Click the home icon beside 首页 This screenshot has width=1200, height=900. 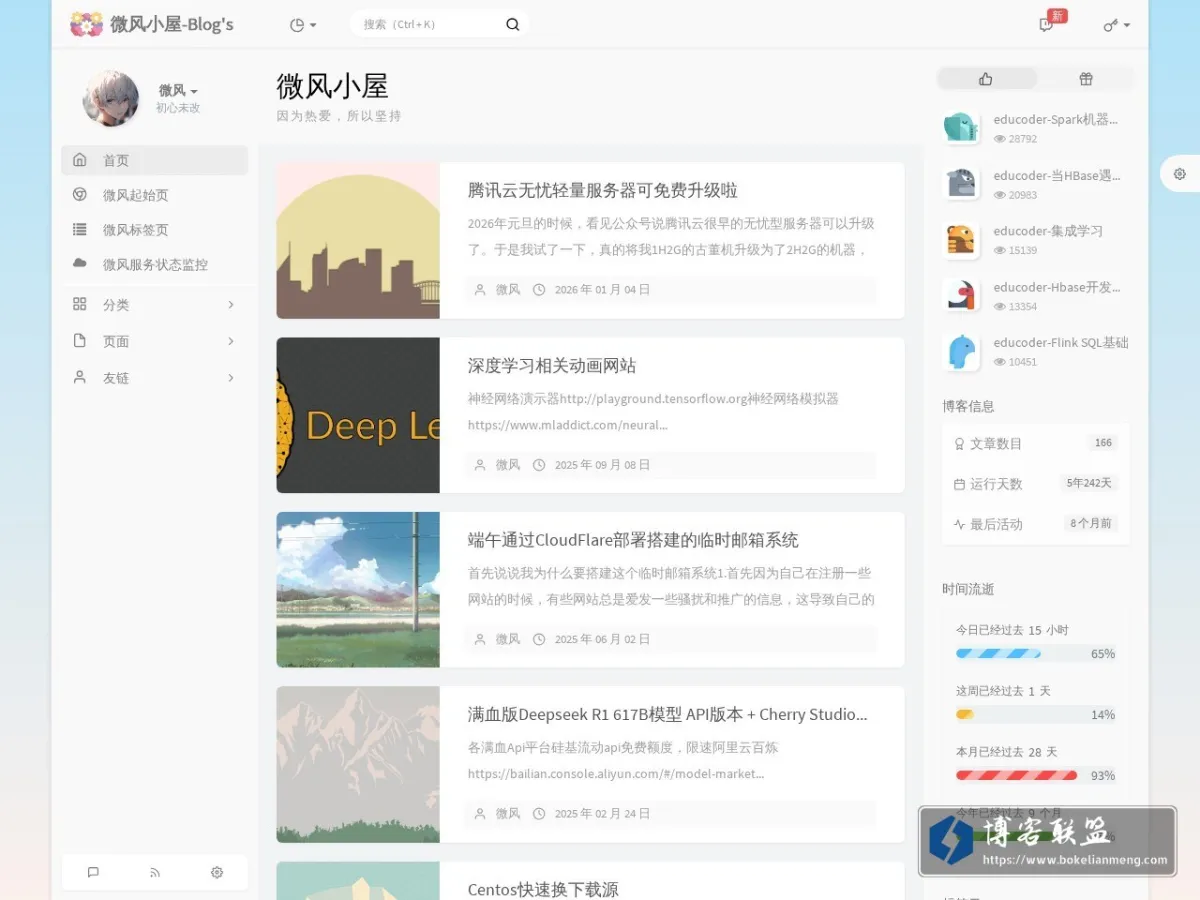(x=80, y=160)
